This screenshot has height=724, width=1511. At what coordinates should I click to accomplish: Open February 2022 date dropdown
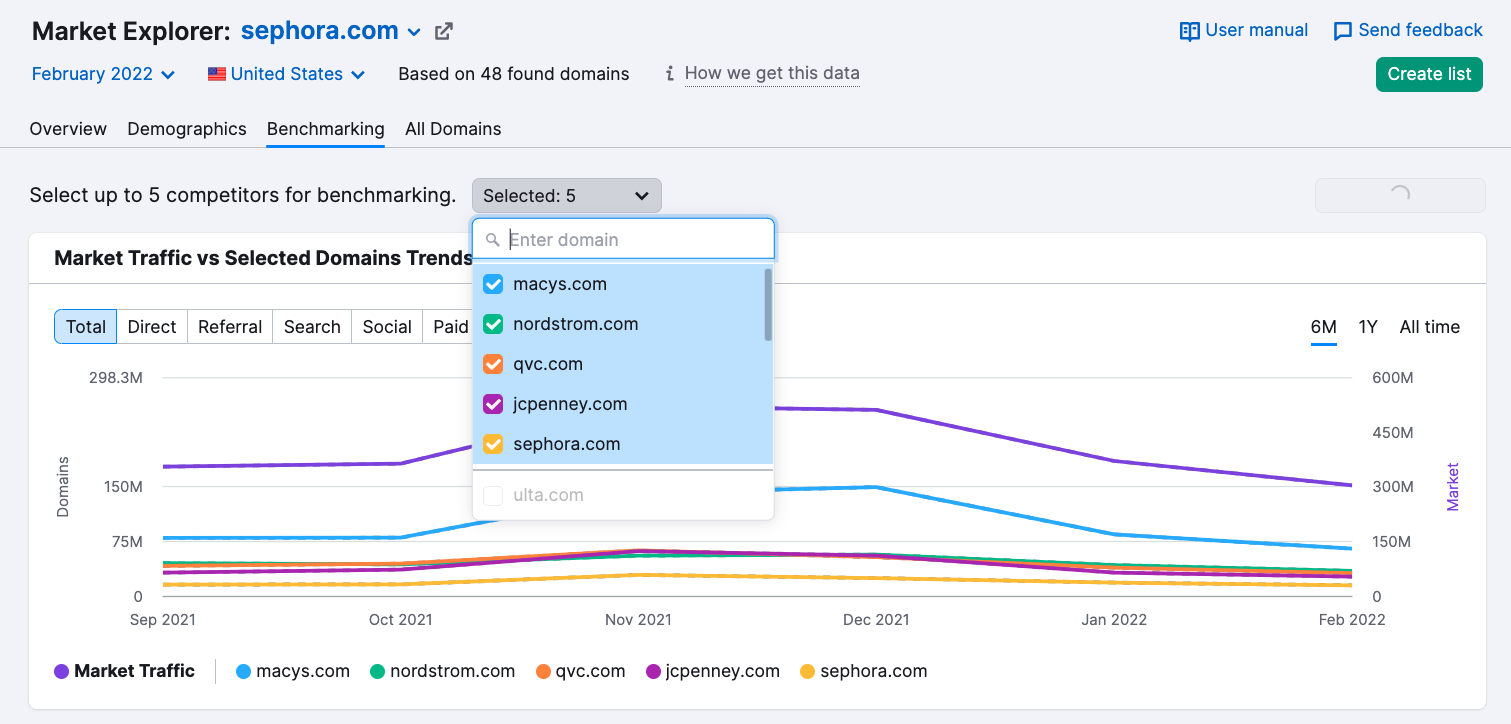coord(104,74)
